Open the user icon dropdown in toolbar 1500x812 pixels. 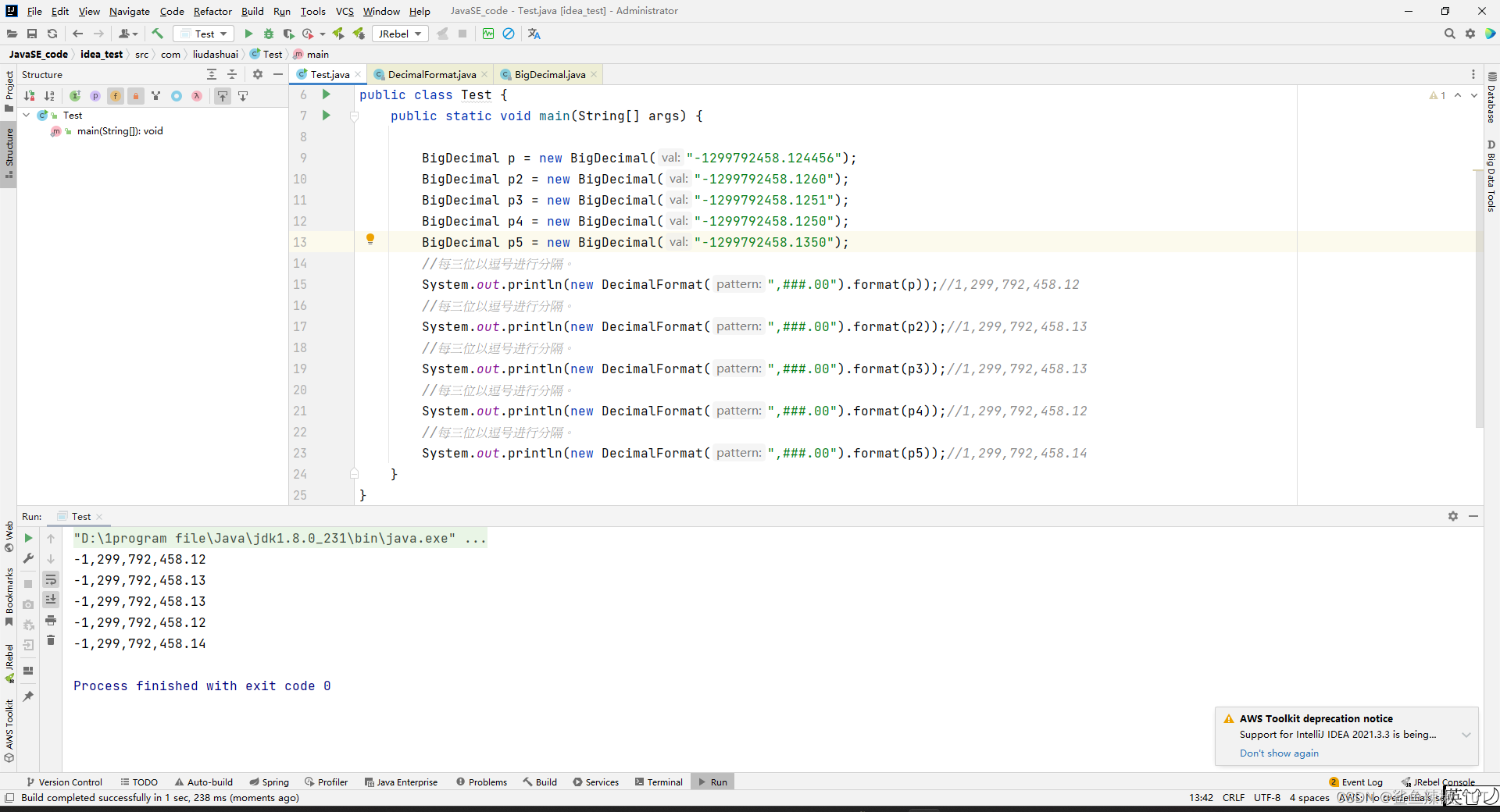coord(128,34)
